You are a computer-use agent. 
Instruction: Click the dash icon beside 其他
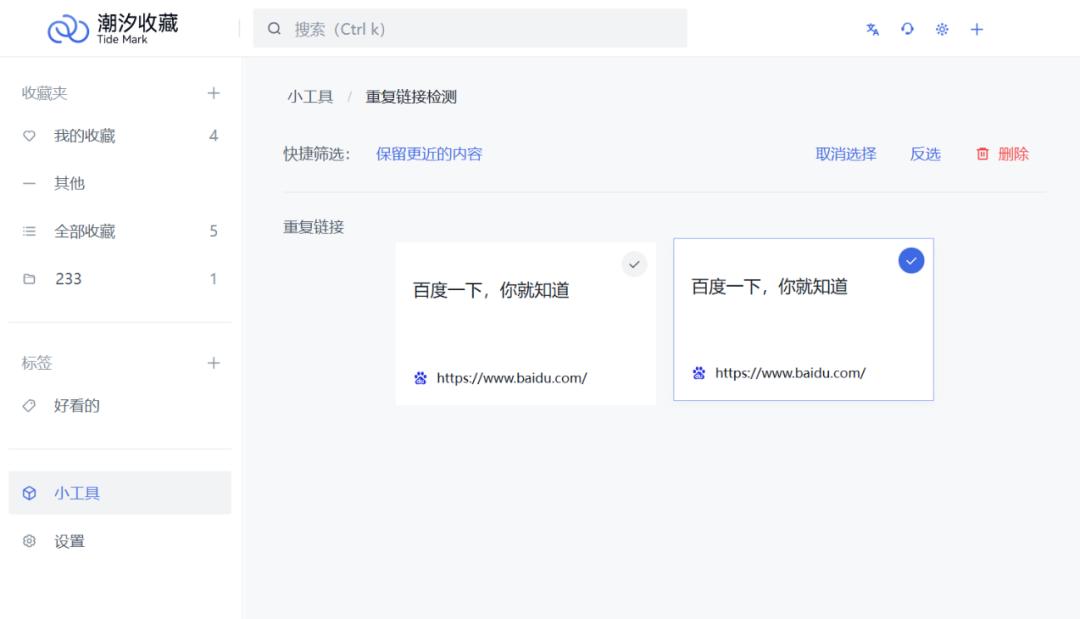click(29, 184)
